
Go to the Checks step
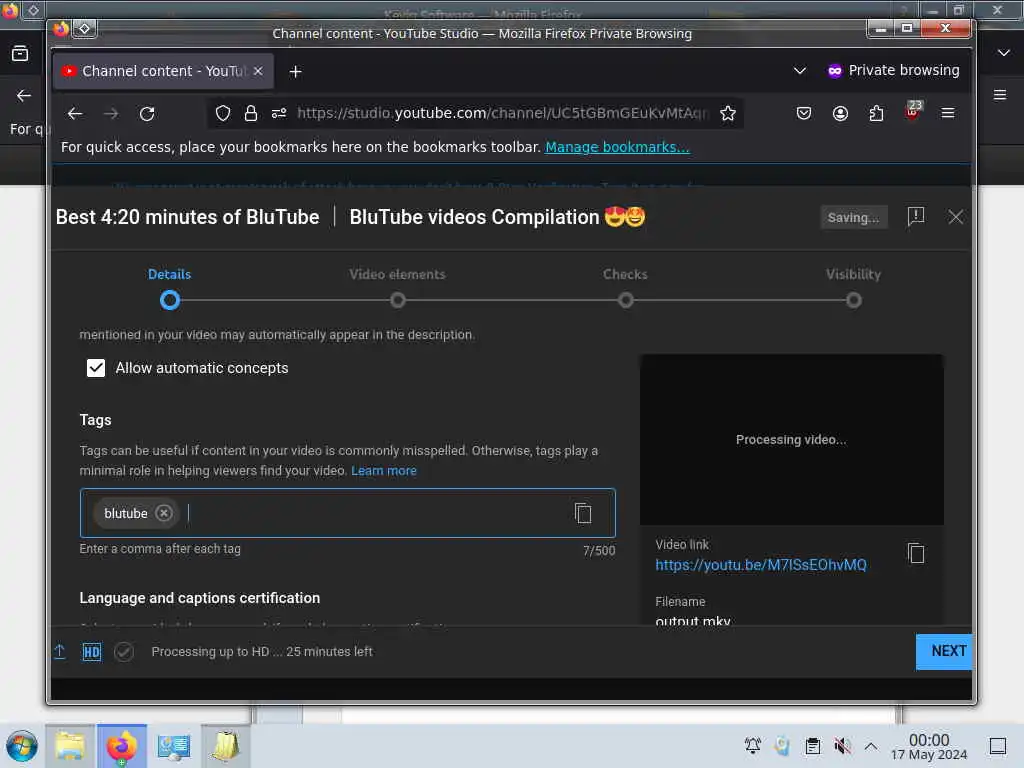(626, 274)
